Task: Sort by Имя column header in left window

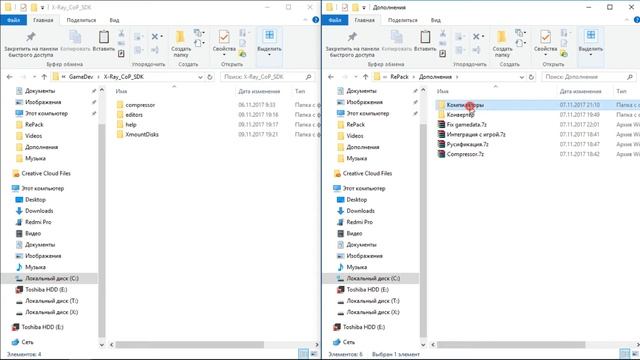Action: click(x=121, y=91)
